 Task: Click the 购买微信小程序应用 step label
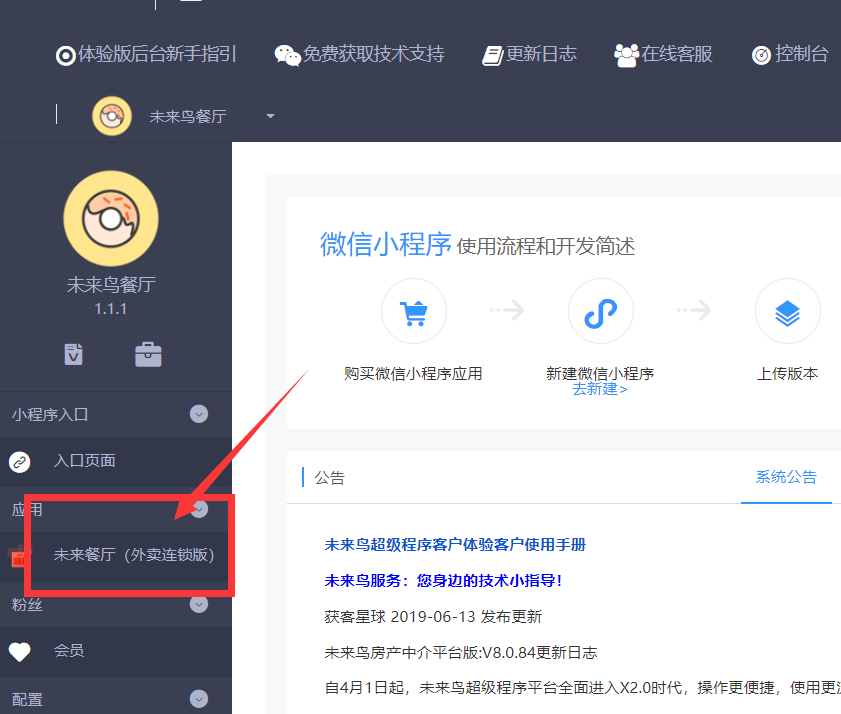click(413, 373)
